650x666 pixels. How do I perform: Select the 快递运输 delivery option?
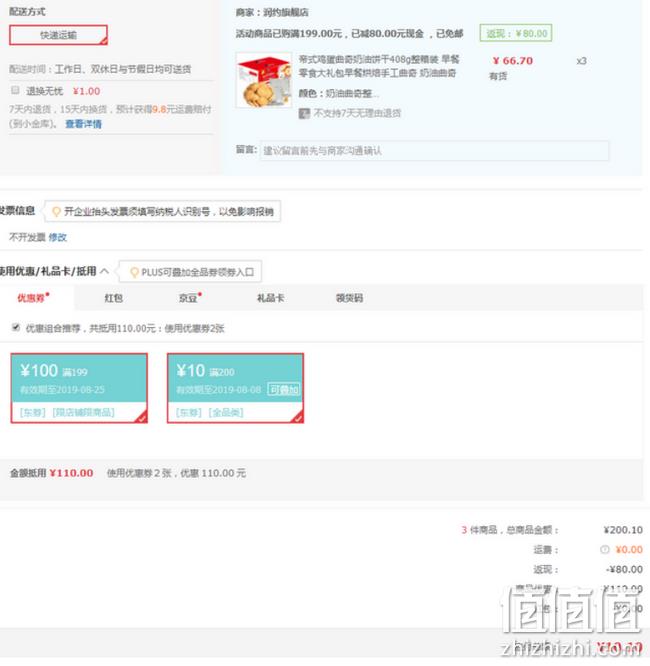[58, 35]
